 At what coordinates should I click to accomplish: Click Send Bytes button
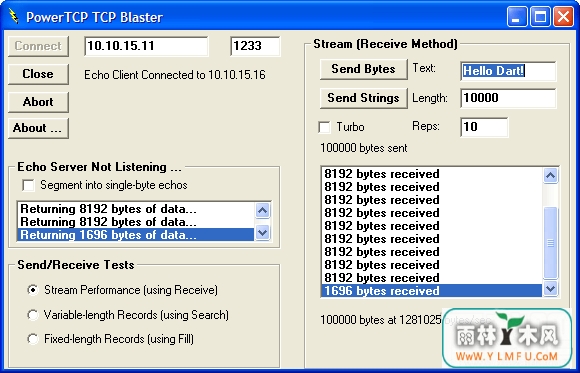(x=364, y=69)
